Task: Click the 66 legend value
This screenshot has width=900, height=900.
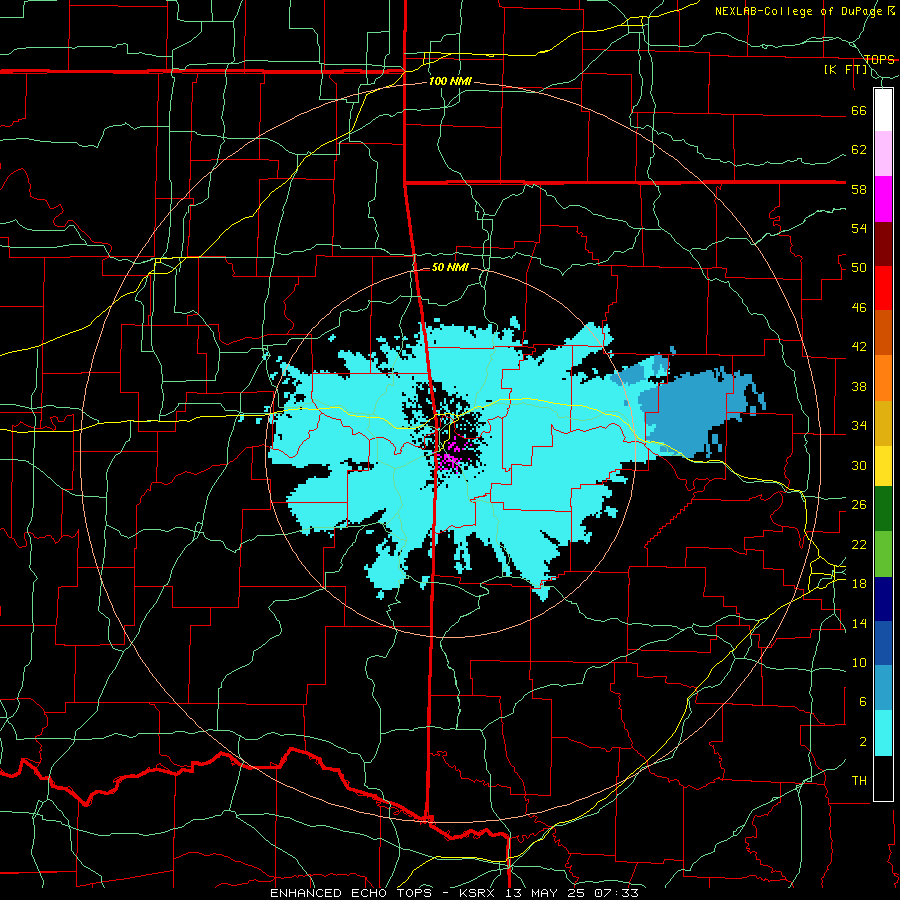Action: click(x=859, y=110)
